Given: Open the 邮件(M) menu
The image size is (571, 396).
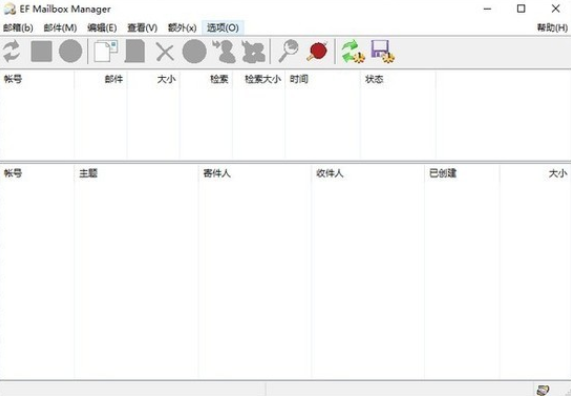Looking at the screenshot, I should (60, 28).
